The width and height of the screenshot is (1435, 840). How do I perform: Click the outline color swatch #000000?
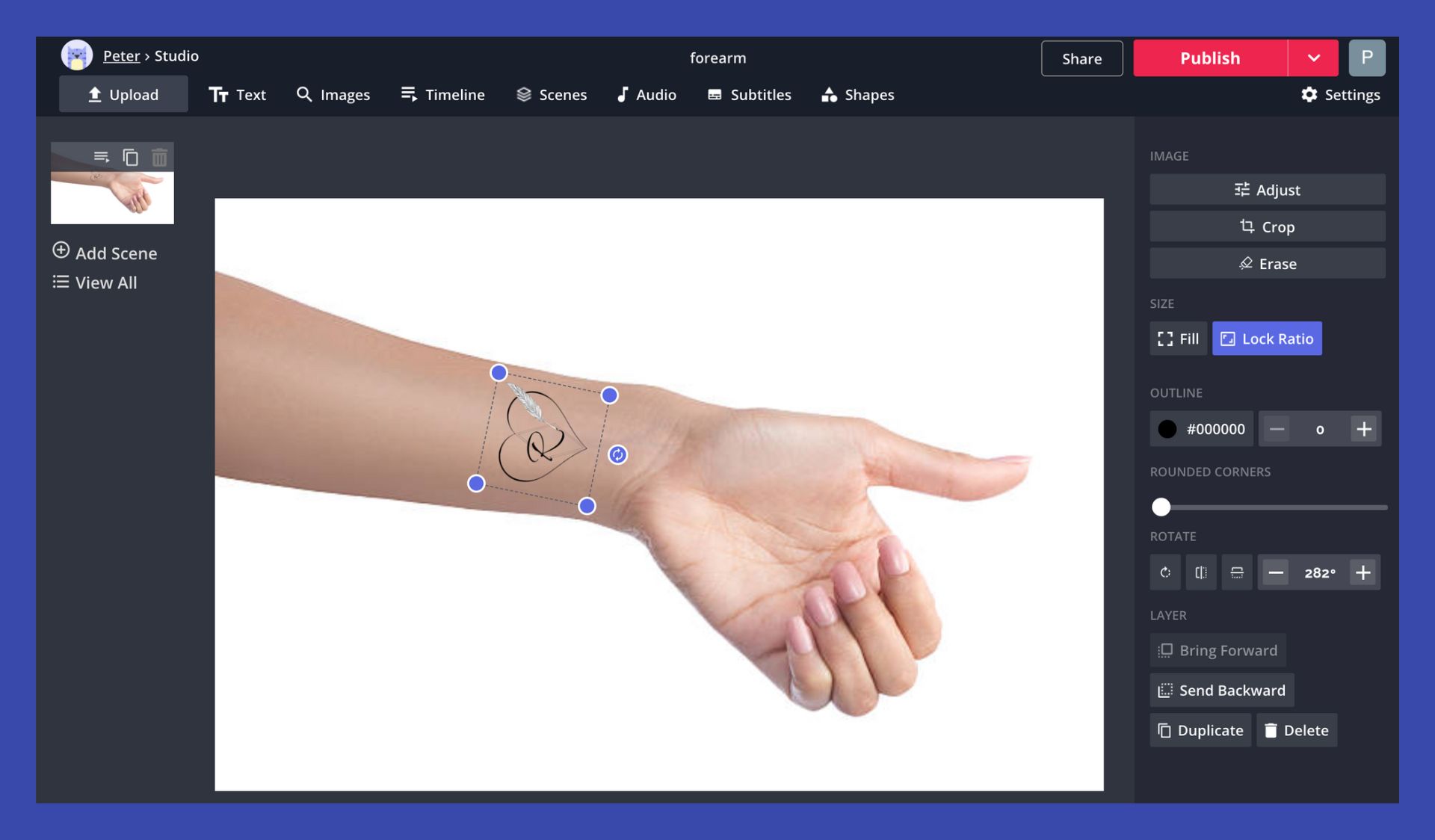click(x=1167, y=428)
